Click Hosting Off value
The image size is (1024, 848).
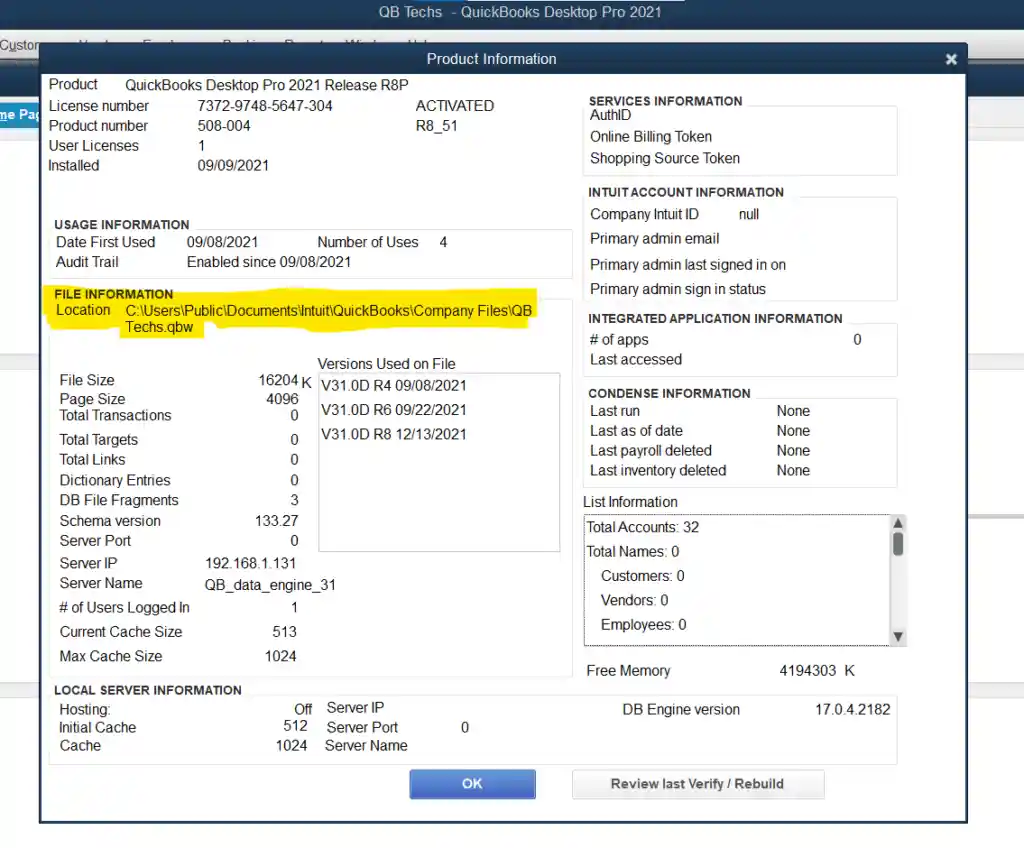coord(303,709)
